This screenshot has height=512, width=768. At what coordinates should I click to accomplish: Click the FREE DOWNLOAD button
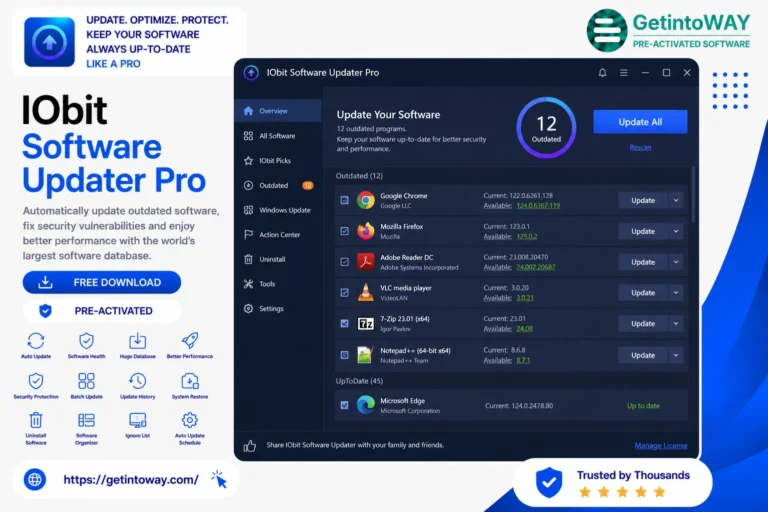point(102,282)
